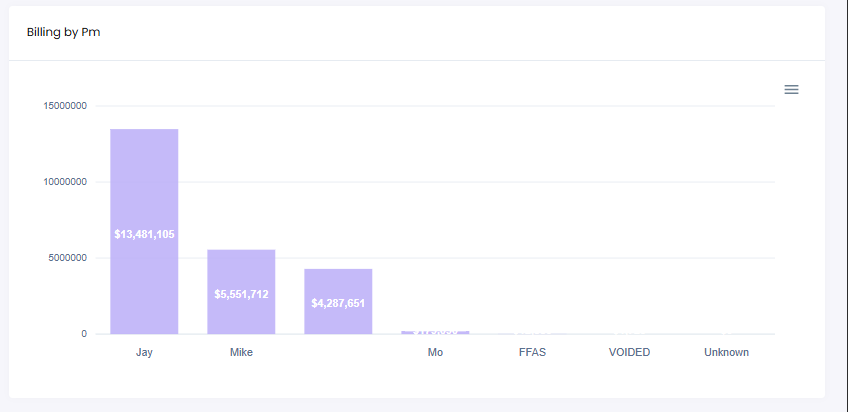Open the chart hamburger menu icon
The height and width of the screenshot is (412, 848).
pyautogui.click(x=791, y=90)
